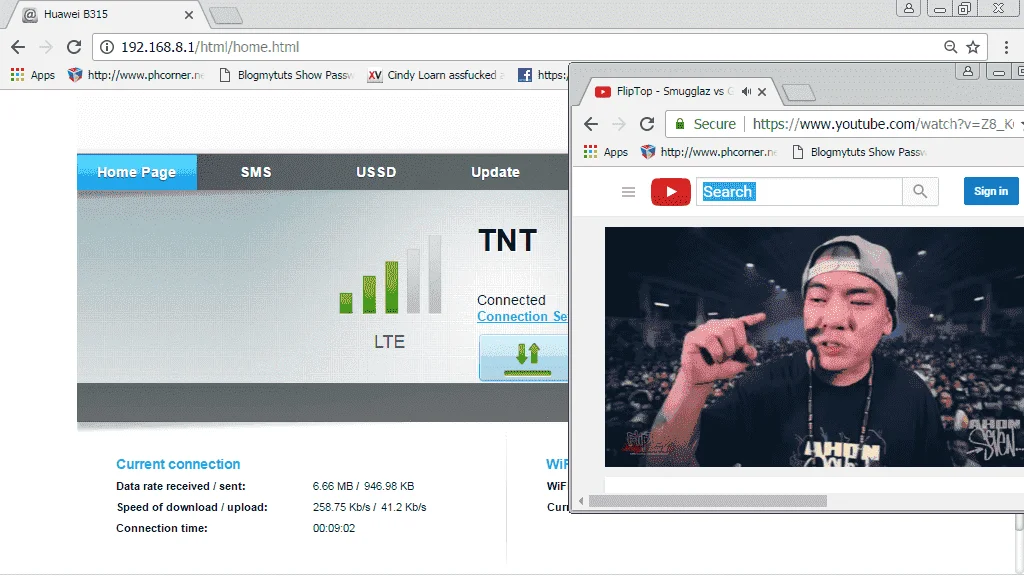Viewport: 1024px width, 576px height.
Task: Click the Current connection heading
Action: 178,464
